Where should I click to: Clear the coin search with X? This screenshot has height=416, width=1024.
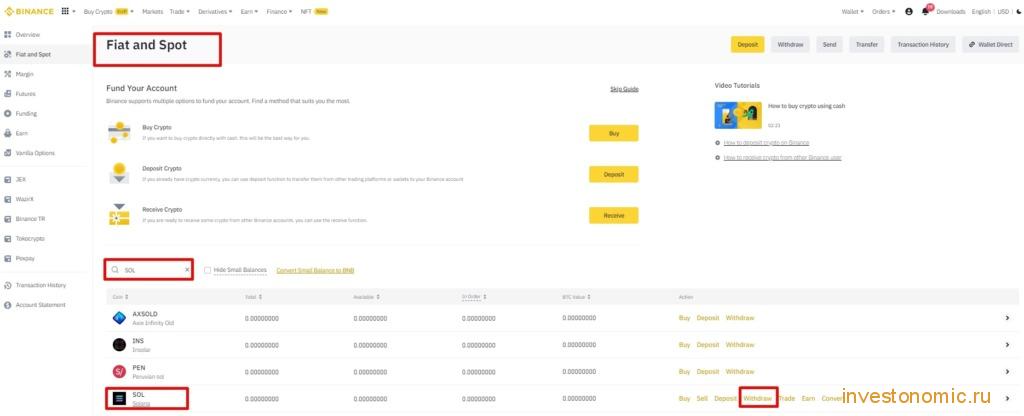(x=187, y=269)
